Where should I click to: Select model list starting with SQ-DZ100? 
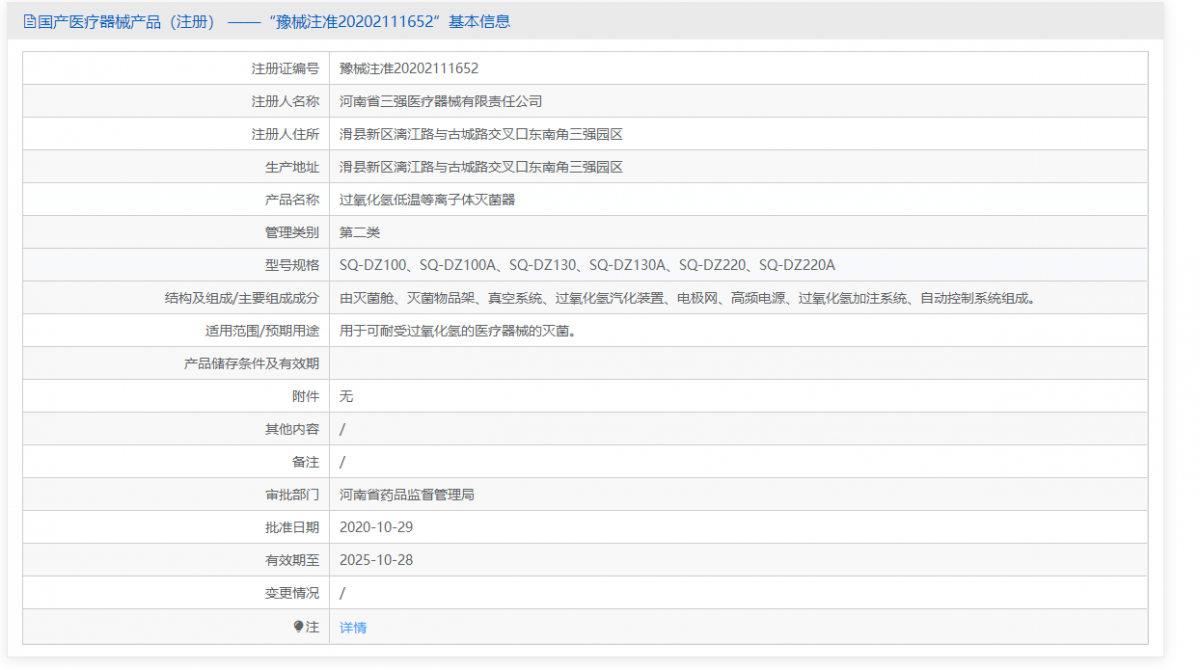pos(587,265)
